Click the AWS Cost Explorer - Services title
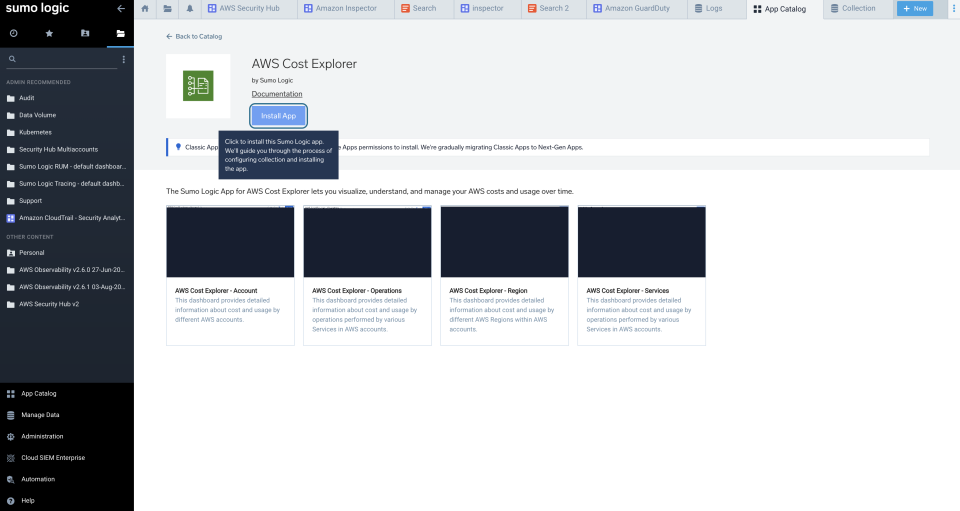This screenshot has width=960, height=511. tap(628, 291)
